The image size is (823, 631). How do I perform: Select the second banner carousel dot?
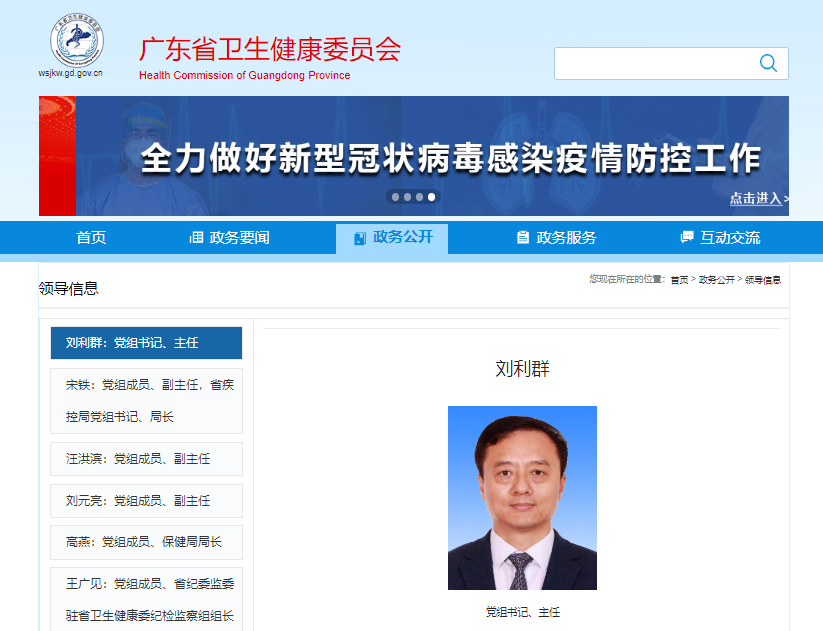(407, 197)
